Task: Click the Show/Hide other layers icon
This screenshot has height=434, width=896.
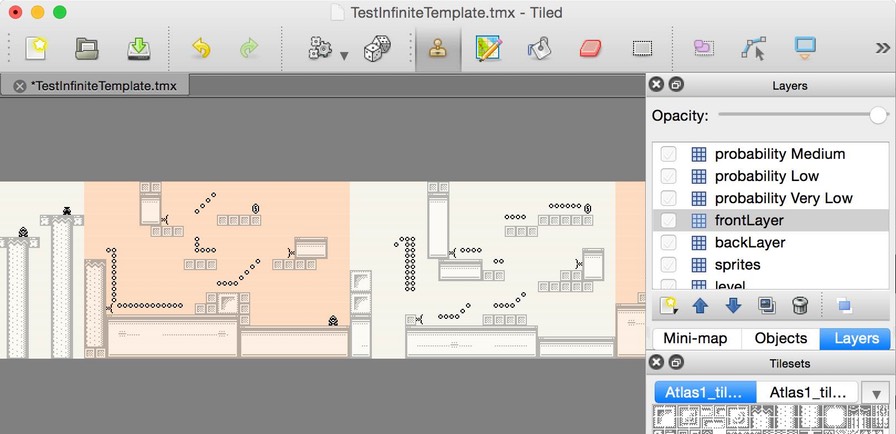Action: [843, 306]
